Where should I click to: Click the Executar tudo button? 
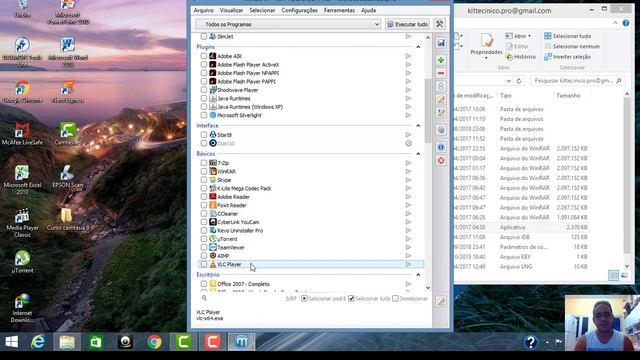tap(407, 24)
